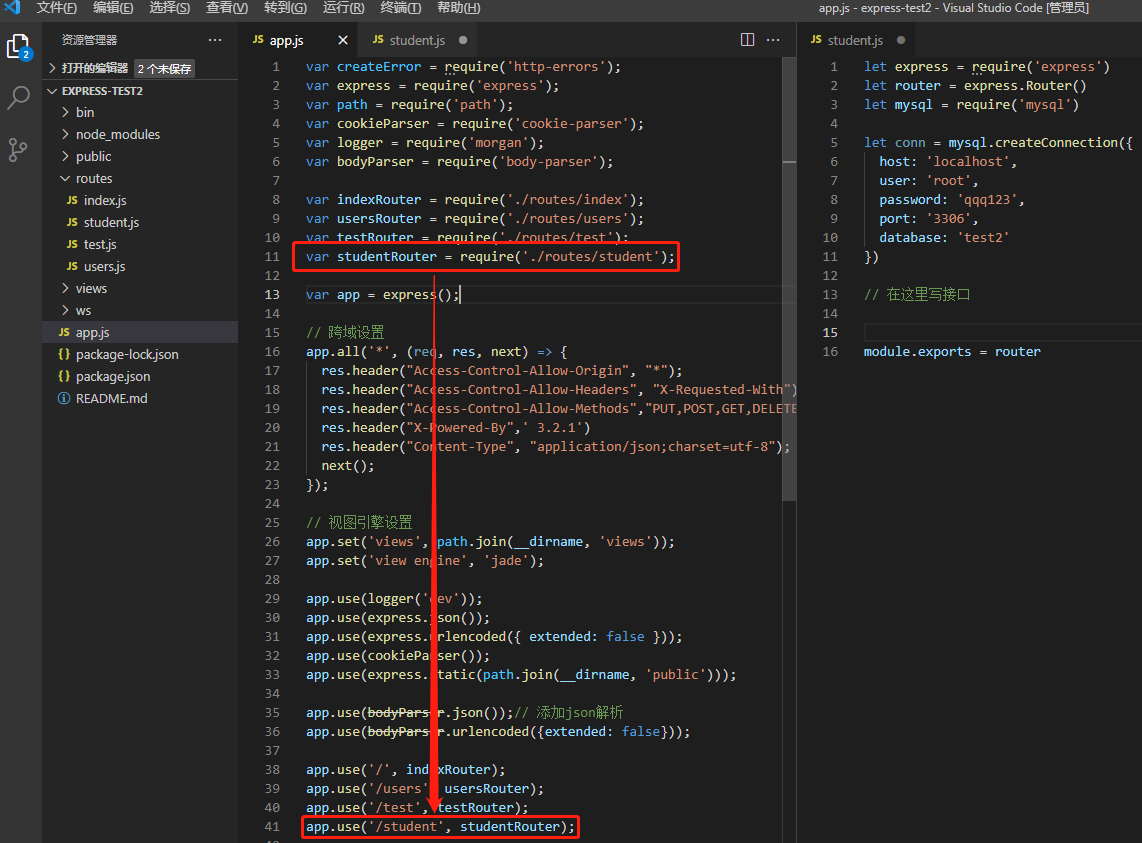The width and height of the screenshot is (1142, 843).
Task: Click the '// 视图引擎设置' comment line
Action: pos(359,522)
